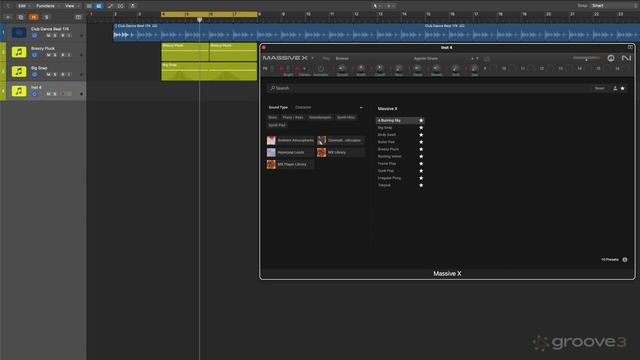Click the highlighted grid view toolbar icon
Screen dimensions: 640x360
pos(99,6)
